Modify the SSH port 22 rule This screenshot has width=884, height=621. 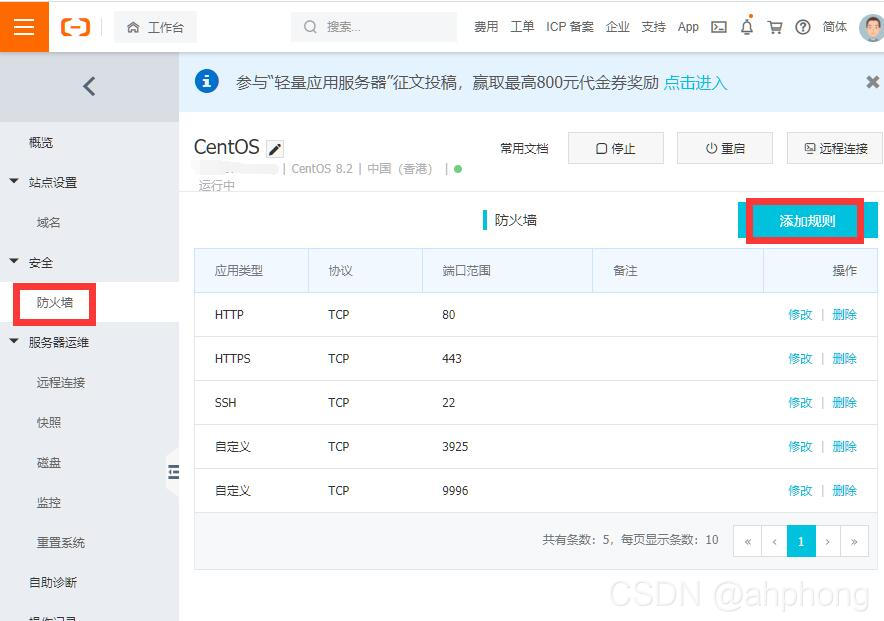(800, 402)
